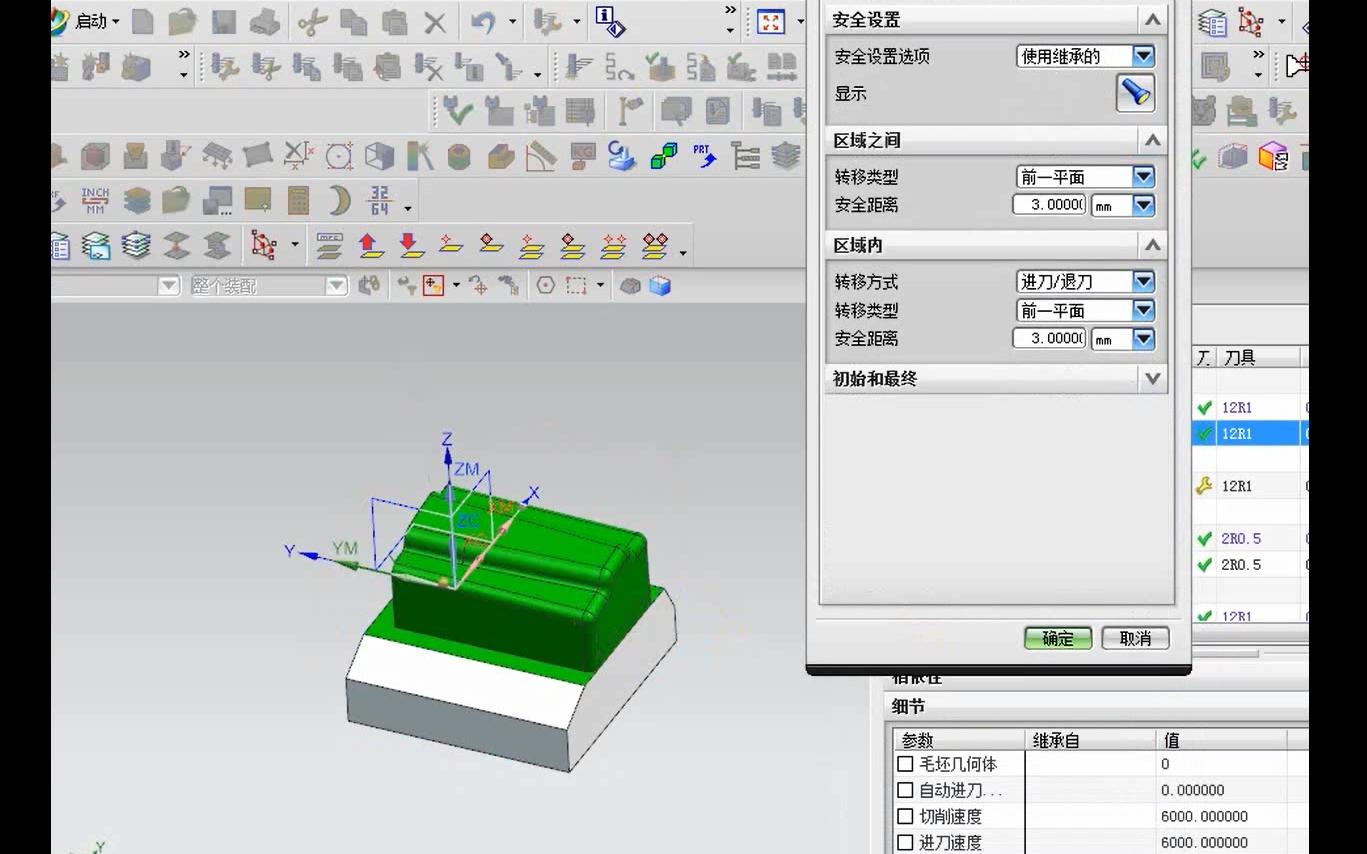This screenshot has width=1367, height=854.
Task: Click the PRT navigator icon in the toolbar
Action: click(x=703, y=155)
